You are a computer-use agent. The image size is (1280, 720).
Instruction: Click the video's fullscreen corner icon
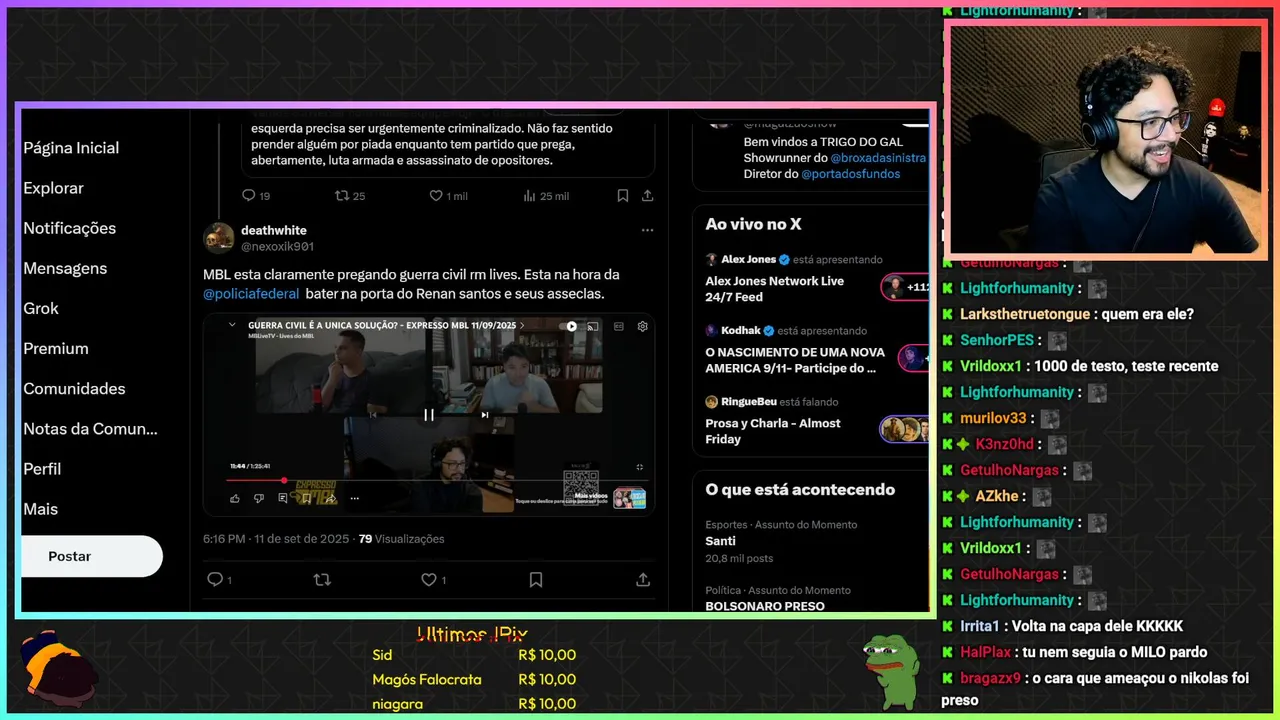tap(640, 467)
